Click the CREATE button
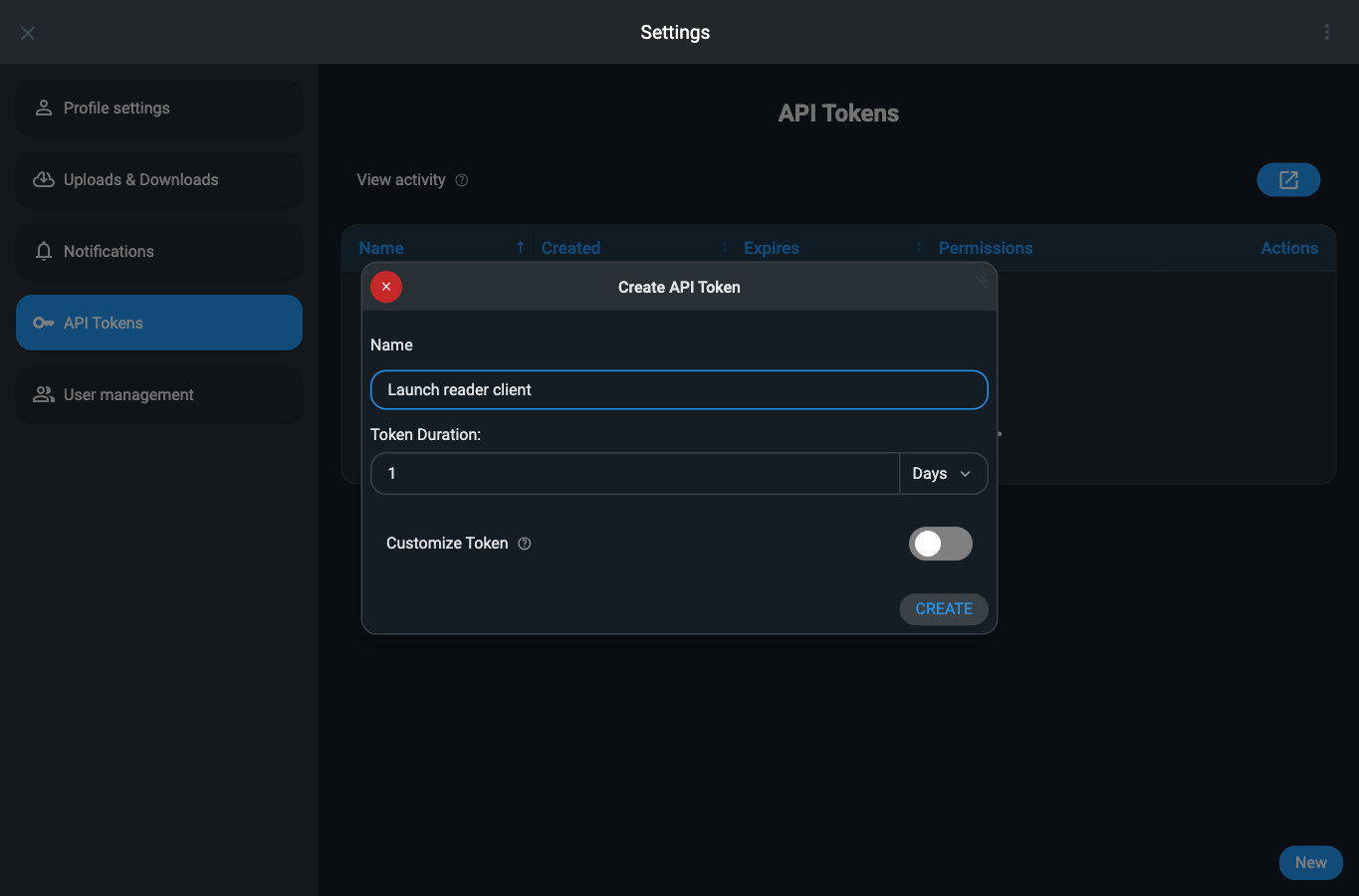This screenshot has width=1359, height=896. tap(944, 609)
